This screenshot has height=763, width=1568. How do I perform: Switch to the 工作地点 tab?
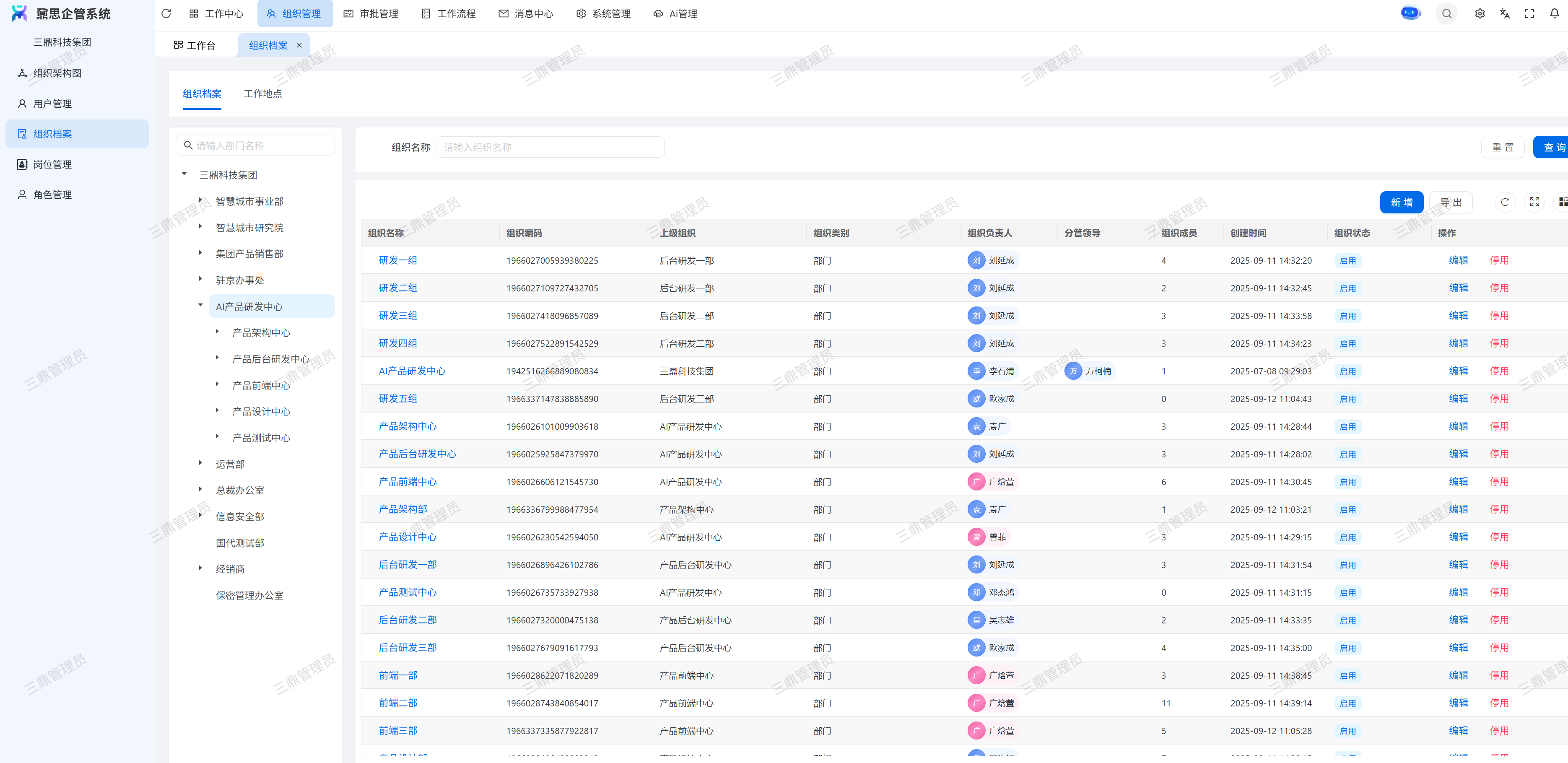[x=262, y=94]
